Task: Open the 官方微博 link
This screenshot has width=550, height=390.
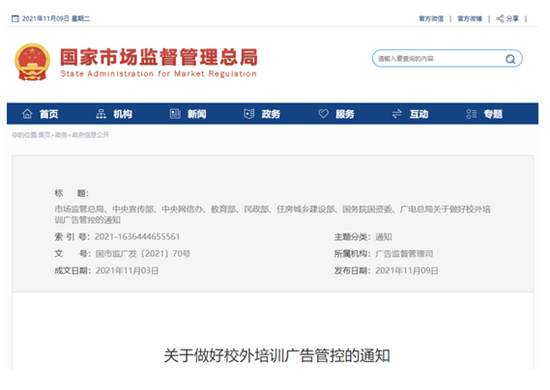Action: pos(470,19)
